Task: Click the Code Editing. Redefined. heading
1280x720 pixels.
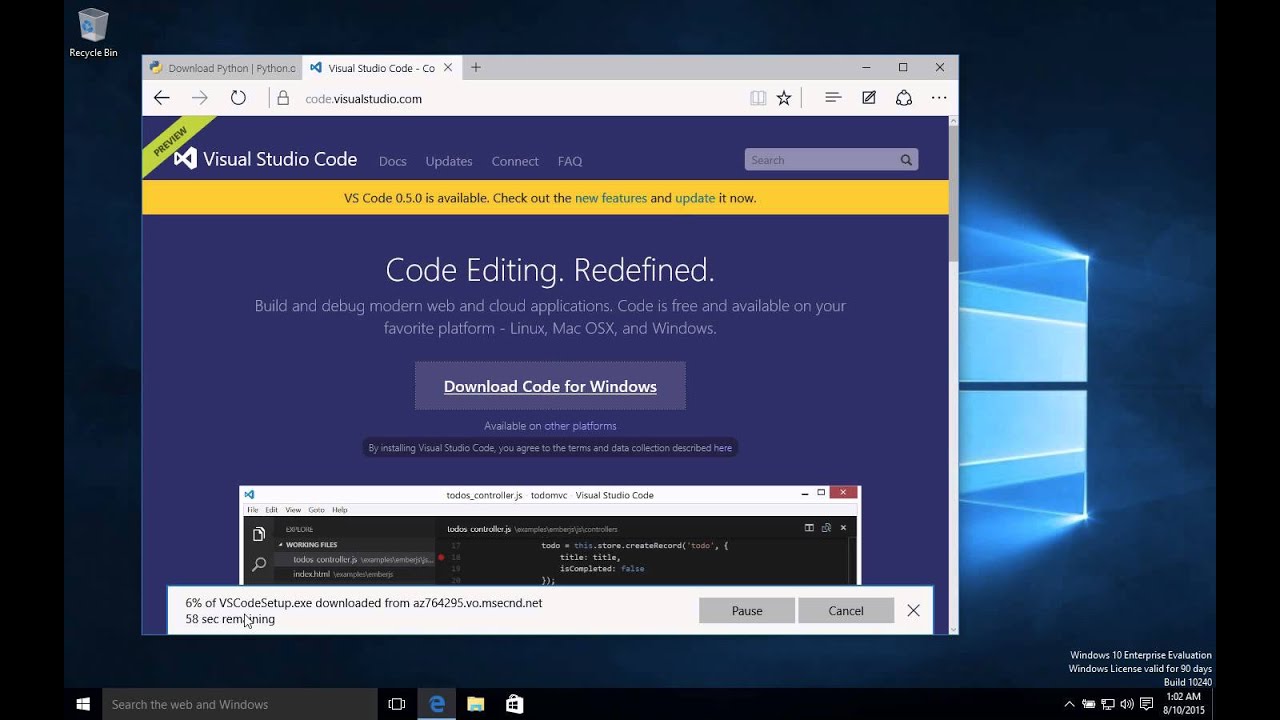Action: [550, 270]
